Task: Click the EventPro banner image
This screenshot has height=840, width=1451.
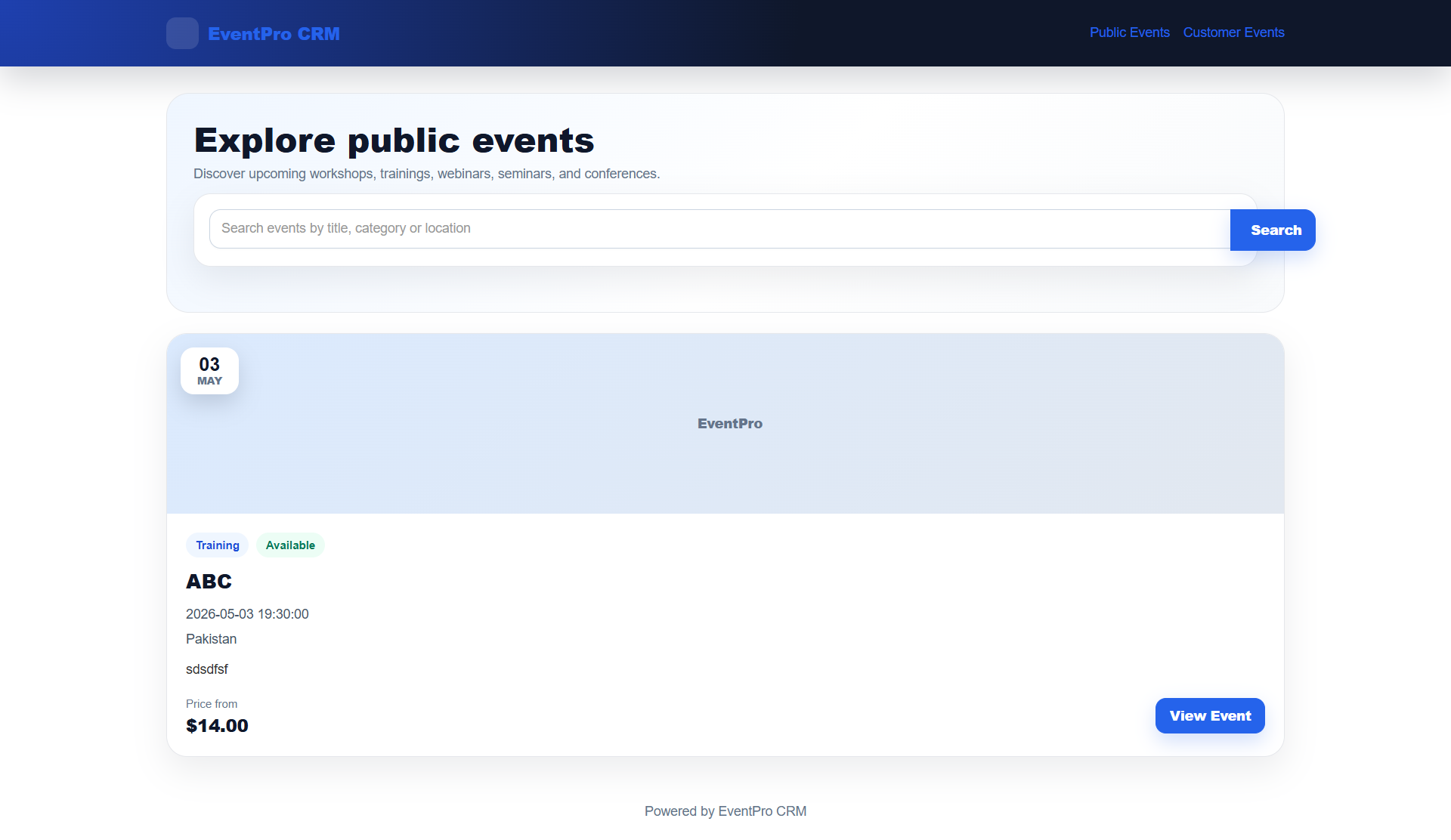Action: pyautogui.click(x=725, y=423)
